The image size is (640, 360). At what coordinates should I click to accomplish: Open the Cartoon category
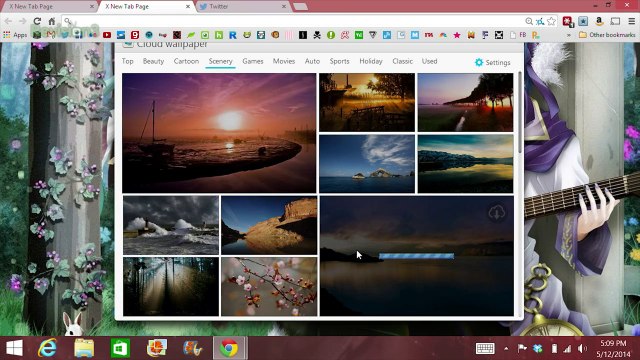coord(186,61)
